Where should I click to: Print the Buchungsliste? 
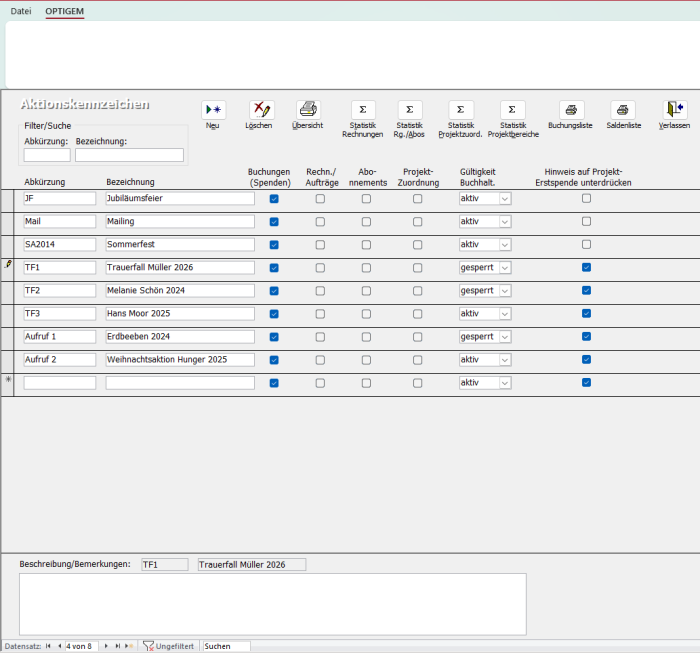(x=570, y=110)
